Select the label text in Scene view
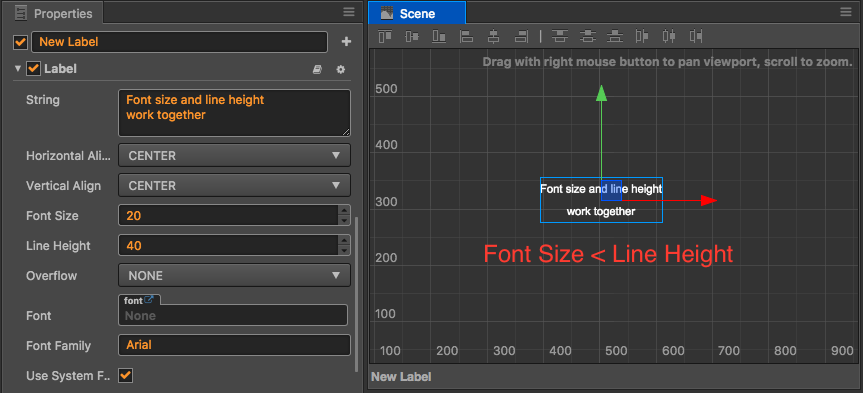863x393 pixels. pos(601,200)
